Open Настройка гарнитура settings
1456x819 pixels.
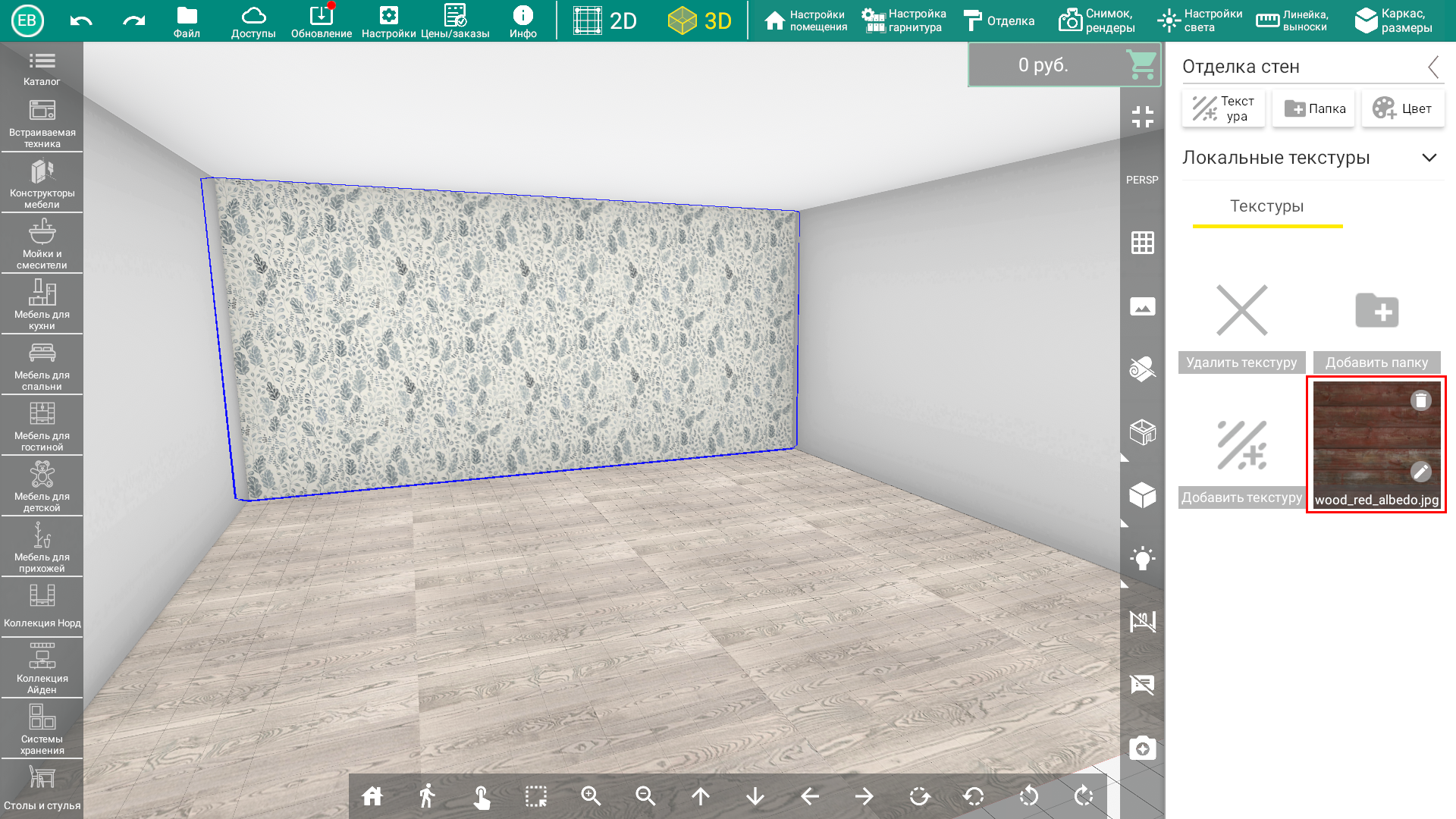click(904, 20)
